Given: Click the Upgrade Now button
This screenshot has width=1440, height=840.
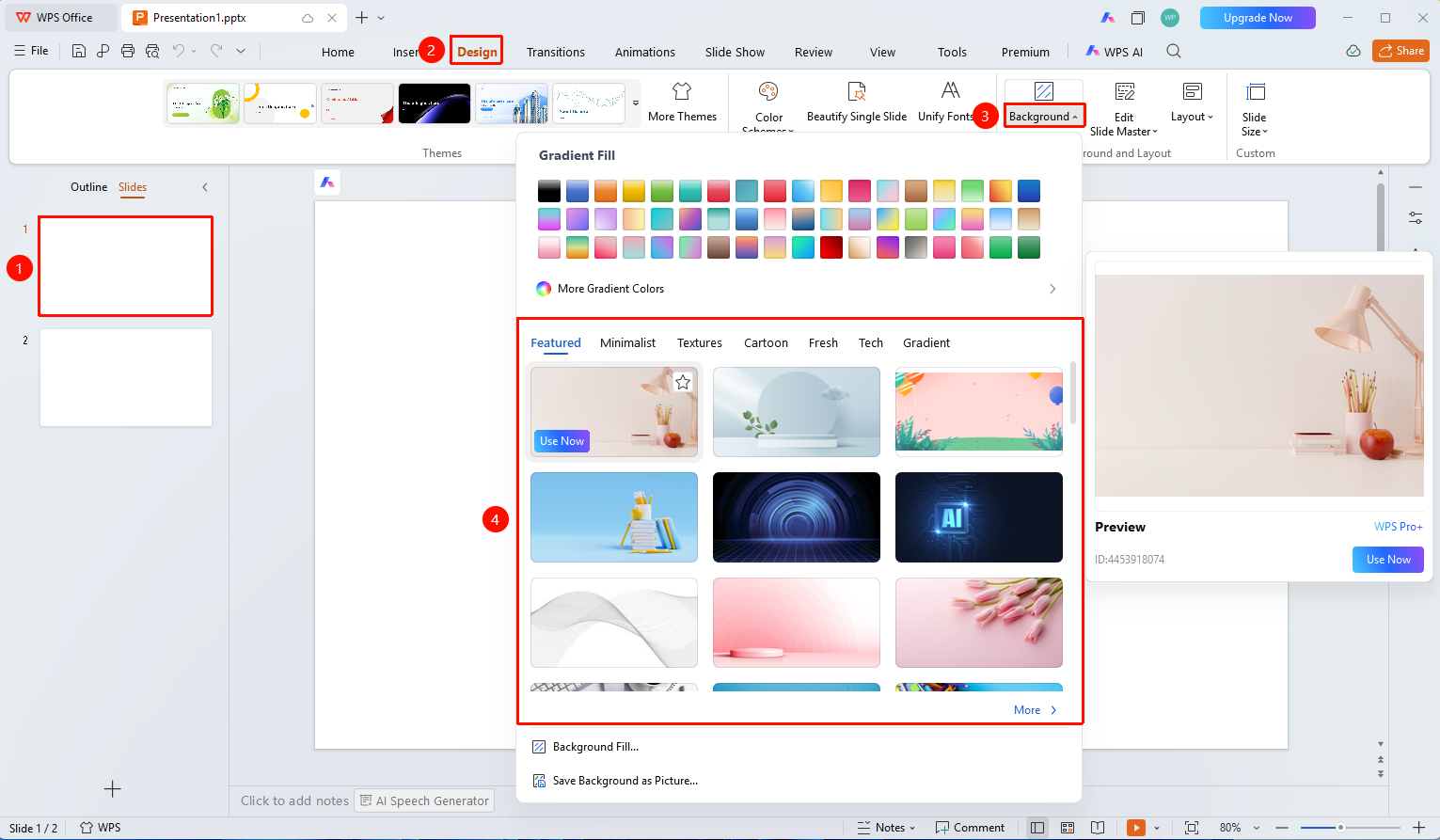Looking at the screenshot, I should click(x=1258, y=18).
